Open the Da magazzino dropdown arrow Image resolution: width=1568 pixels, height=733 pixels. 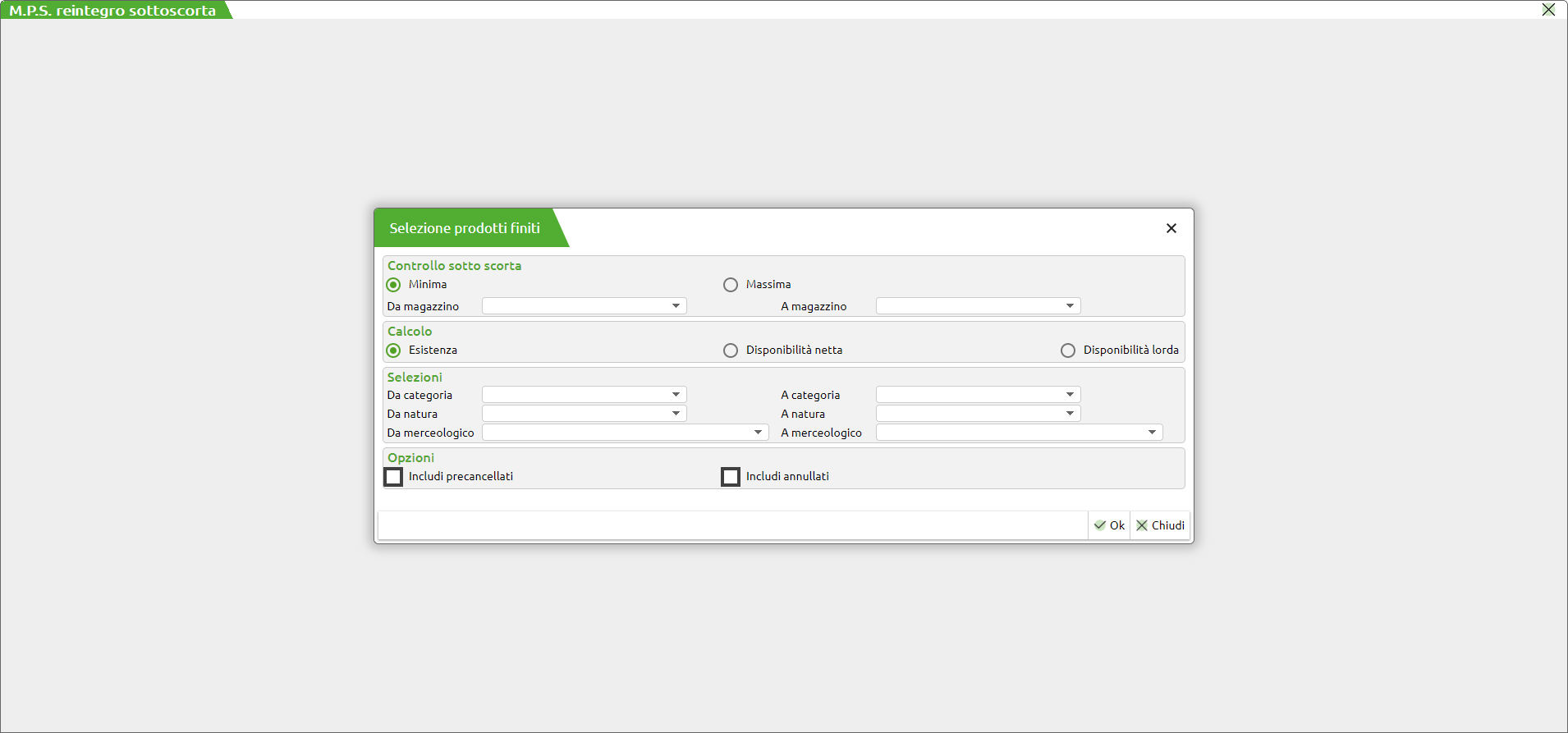click(676, 306)
